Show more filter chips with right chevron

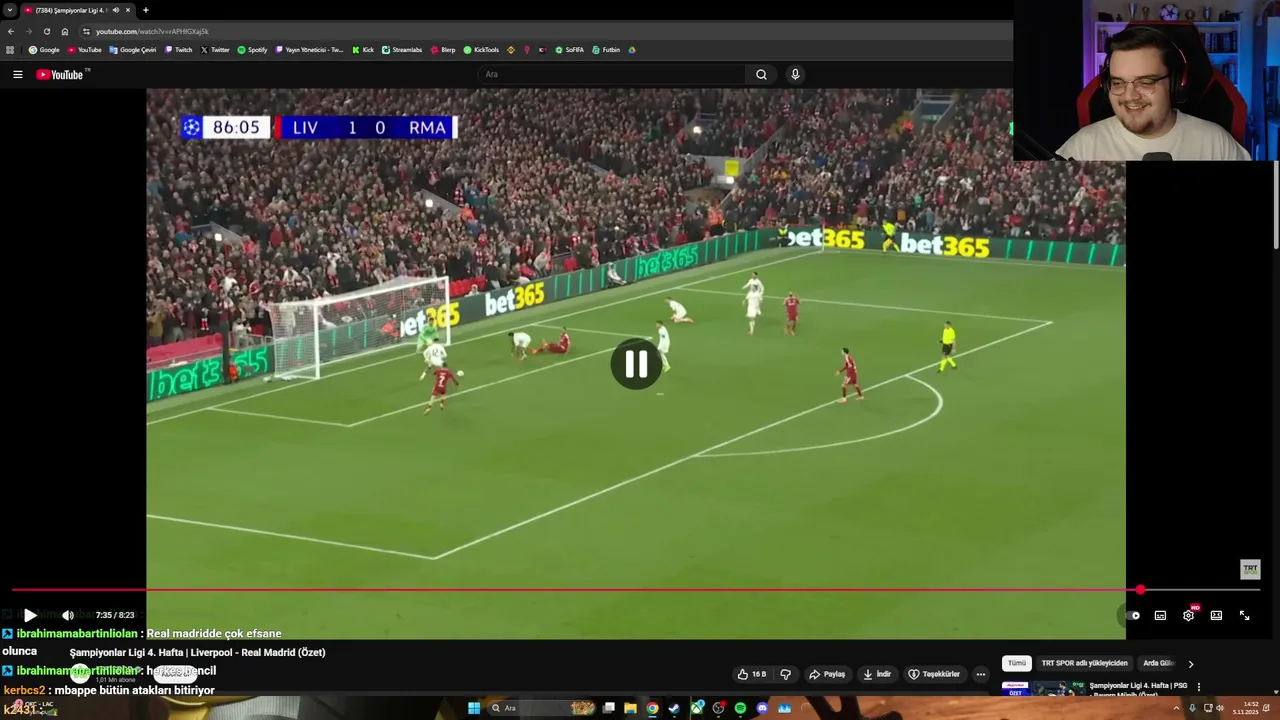(1190, 663)
